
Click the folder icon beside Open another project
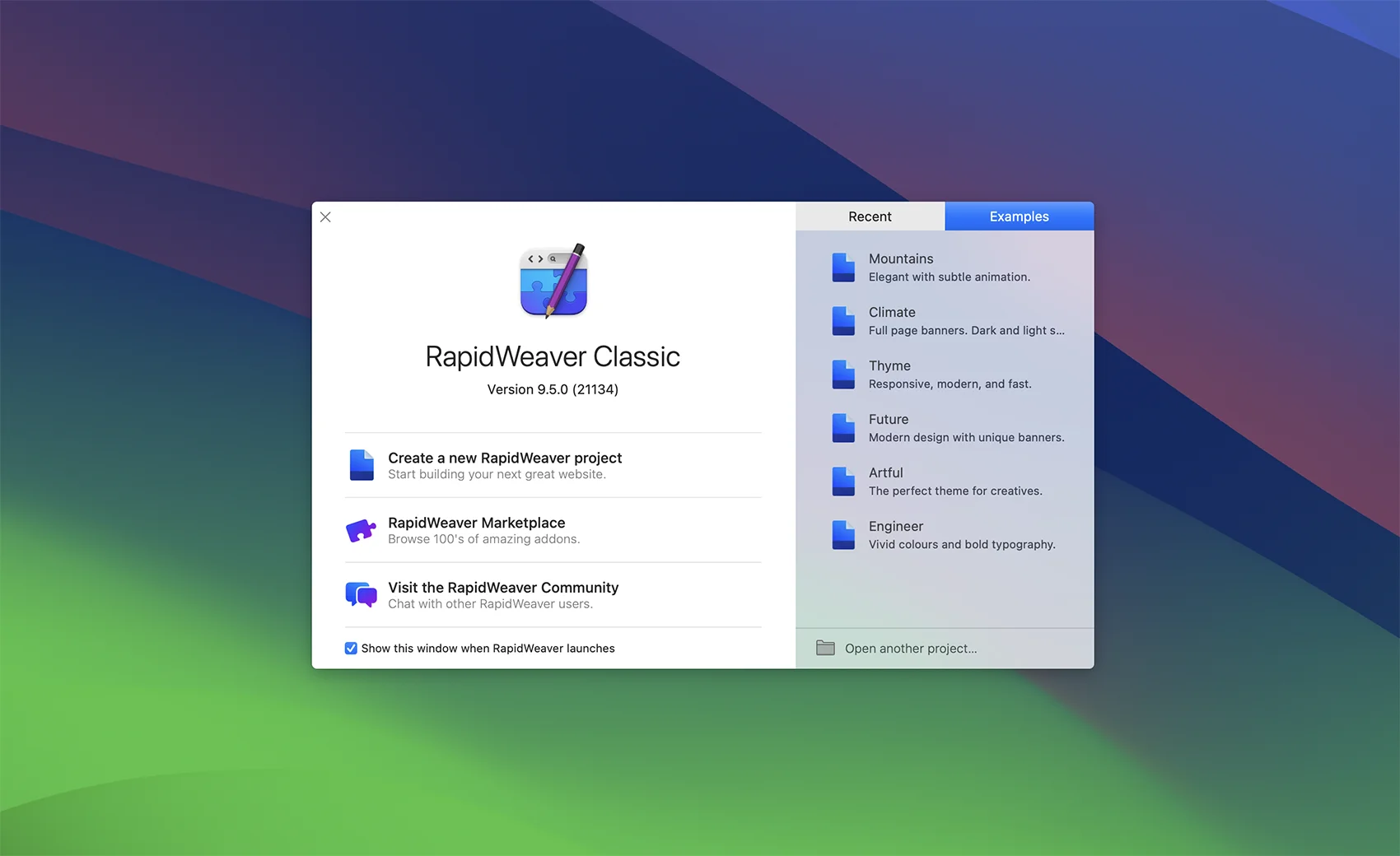(825, 648)
